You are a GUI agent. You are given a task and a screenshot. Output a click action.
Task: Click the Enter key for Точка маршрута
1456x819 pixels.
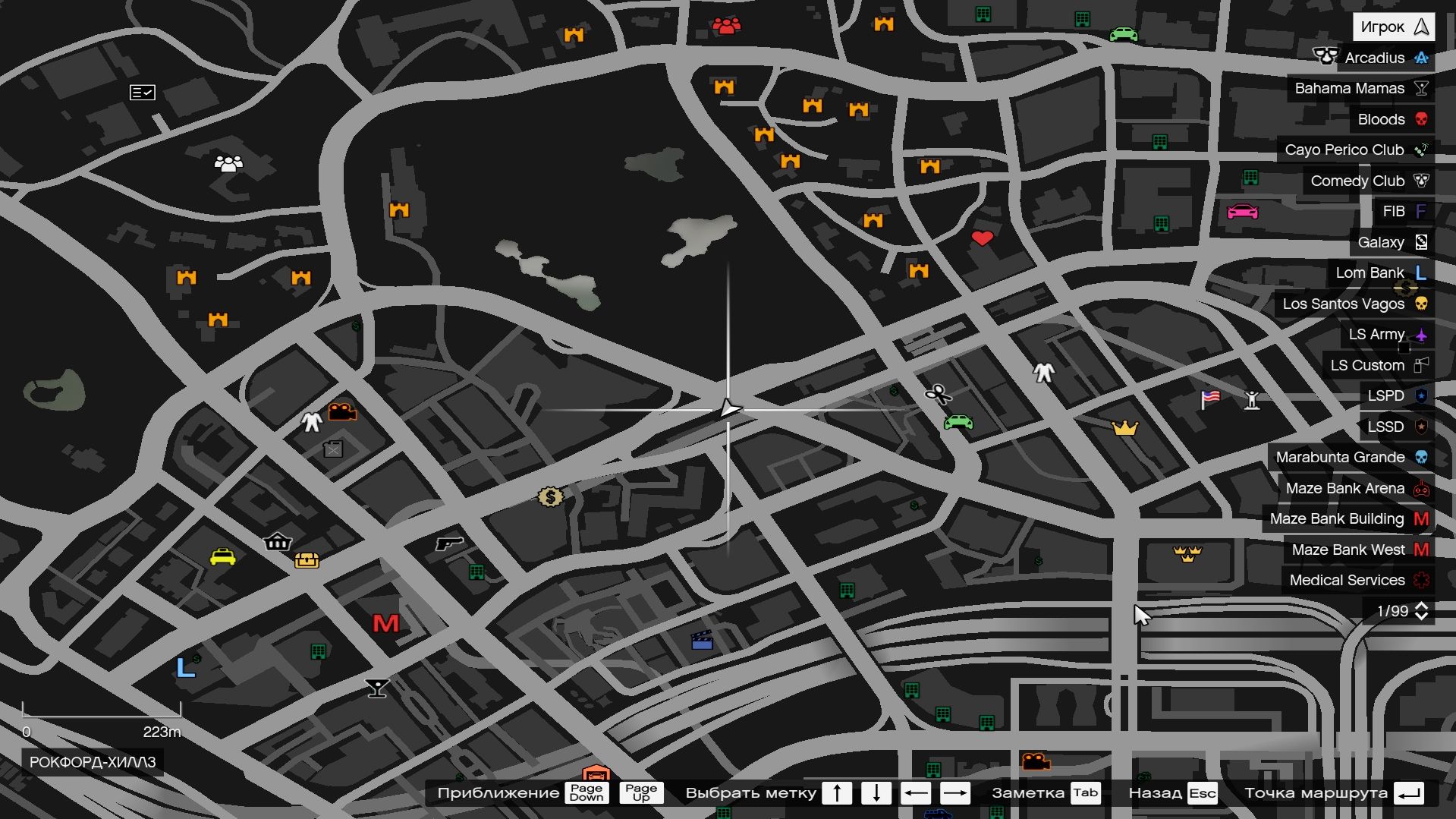pos(1409,793)
